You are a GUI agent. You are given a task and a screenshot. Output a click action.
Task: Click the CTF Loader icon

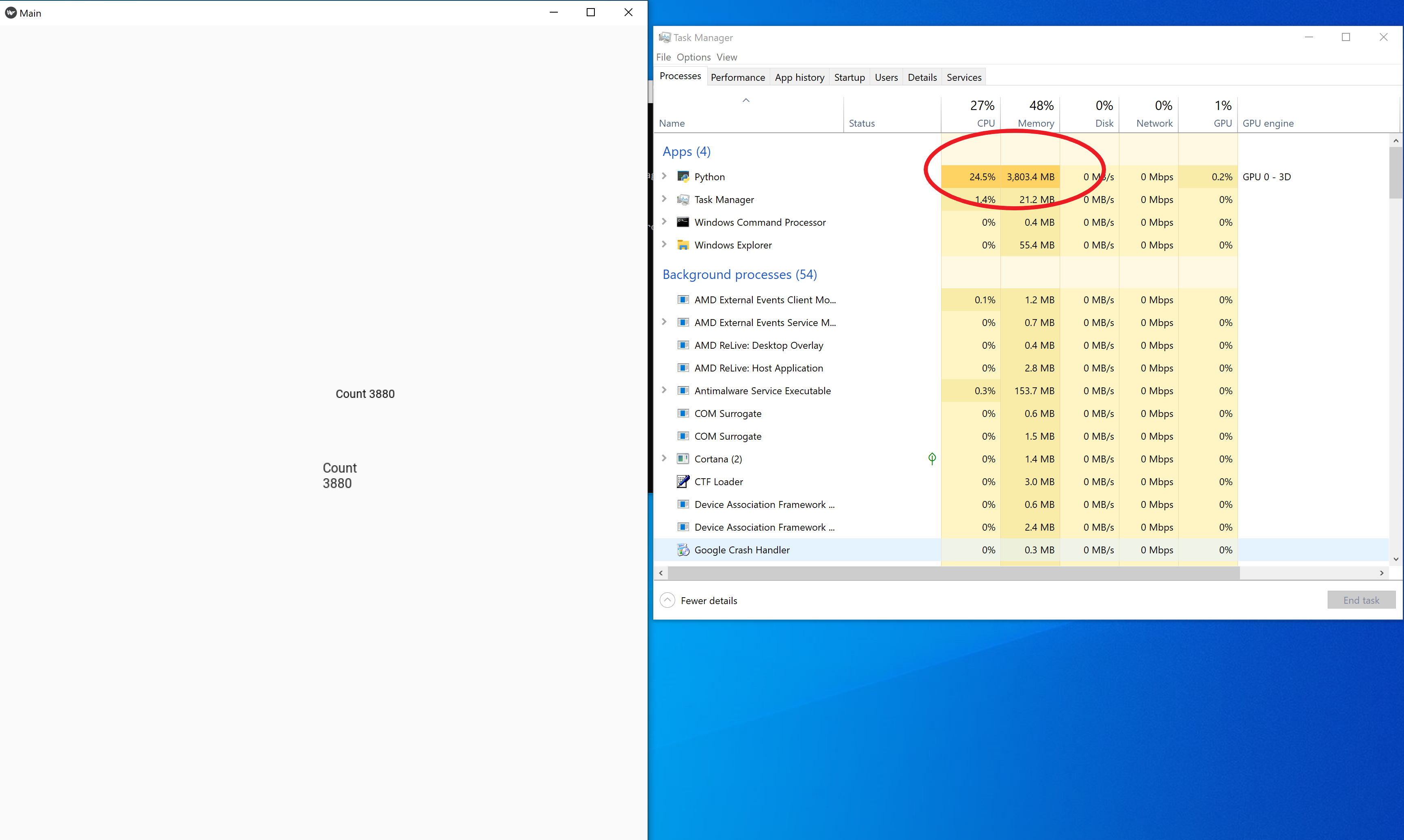[683, 481]
